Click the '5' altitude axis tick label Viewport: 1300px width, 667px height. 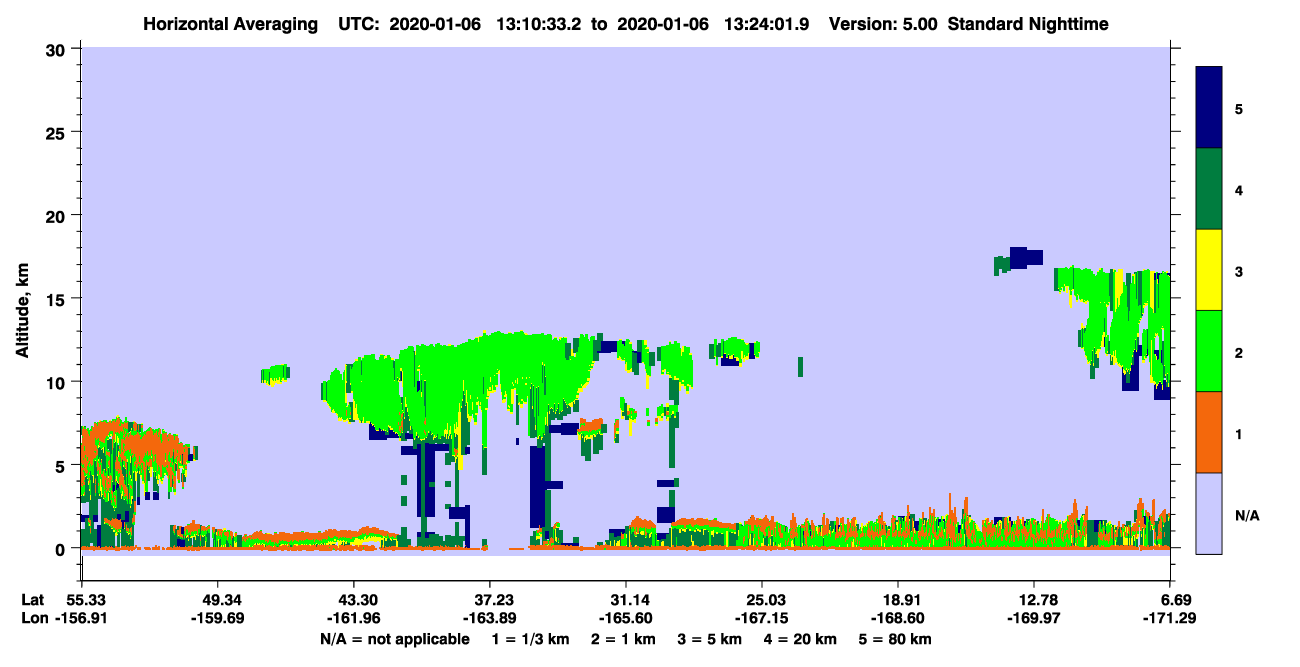pyautogui.click(x=62, y=465)
